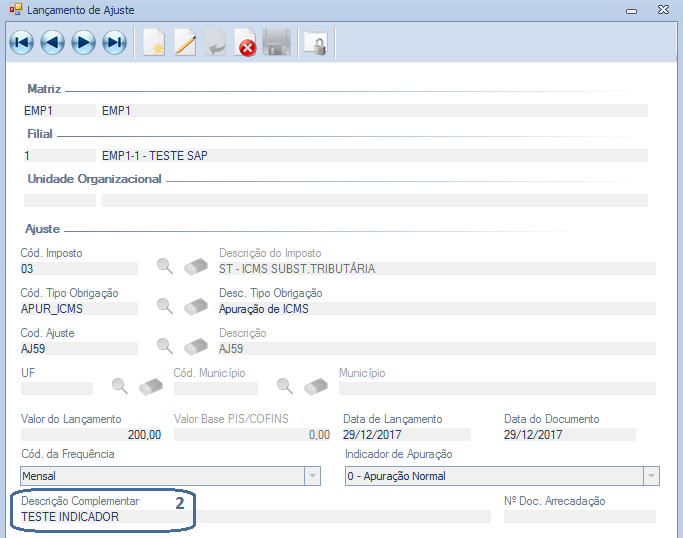683x538 pixels.
Task: Open the Cód. da Frequência dropdown
Action: pyautogui.click(x=312, y=476)
